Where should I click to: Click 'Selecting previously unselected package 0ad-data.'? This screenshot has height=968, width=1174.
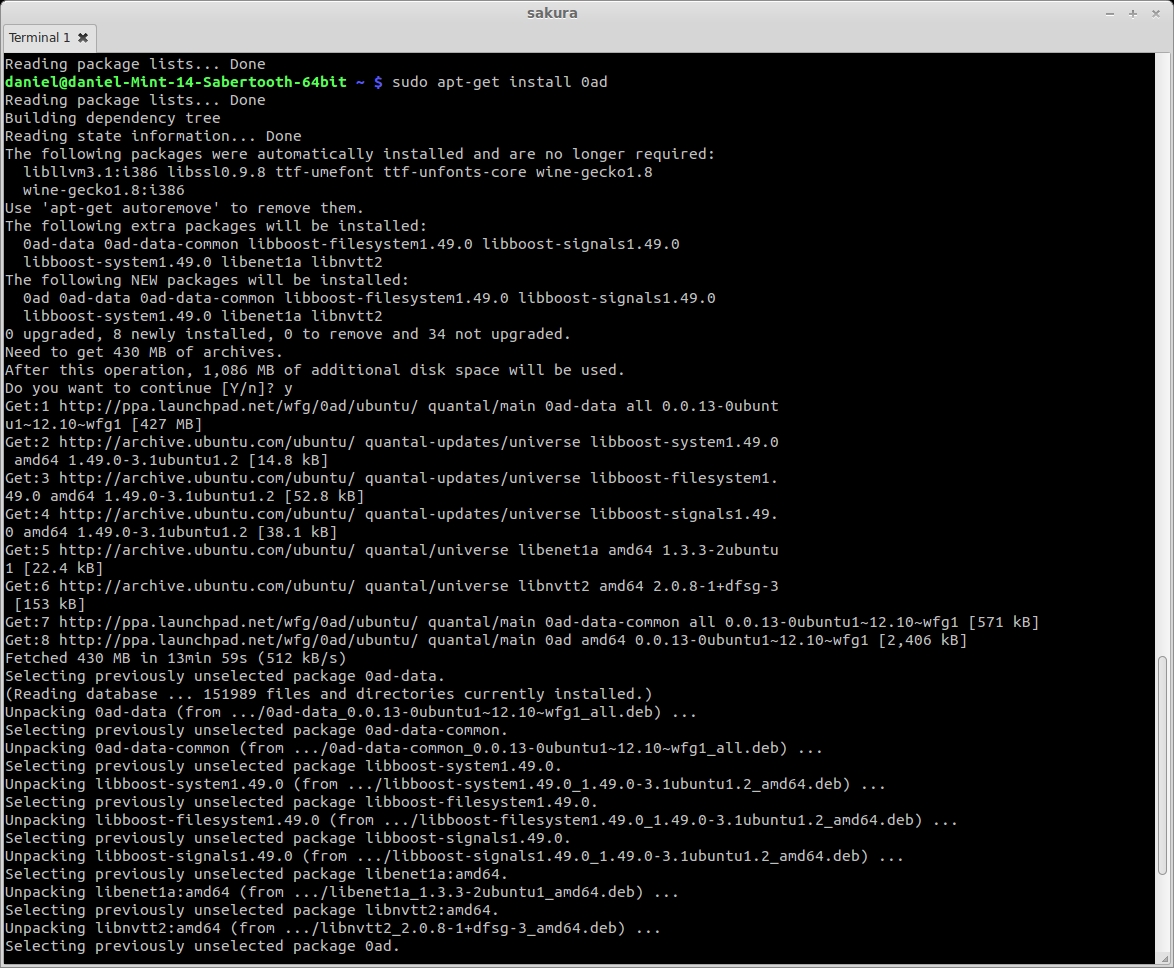(x=225, y=676)
